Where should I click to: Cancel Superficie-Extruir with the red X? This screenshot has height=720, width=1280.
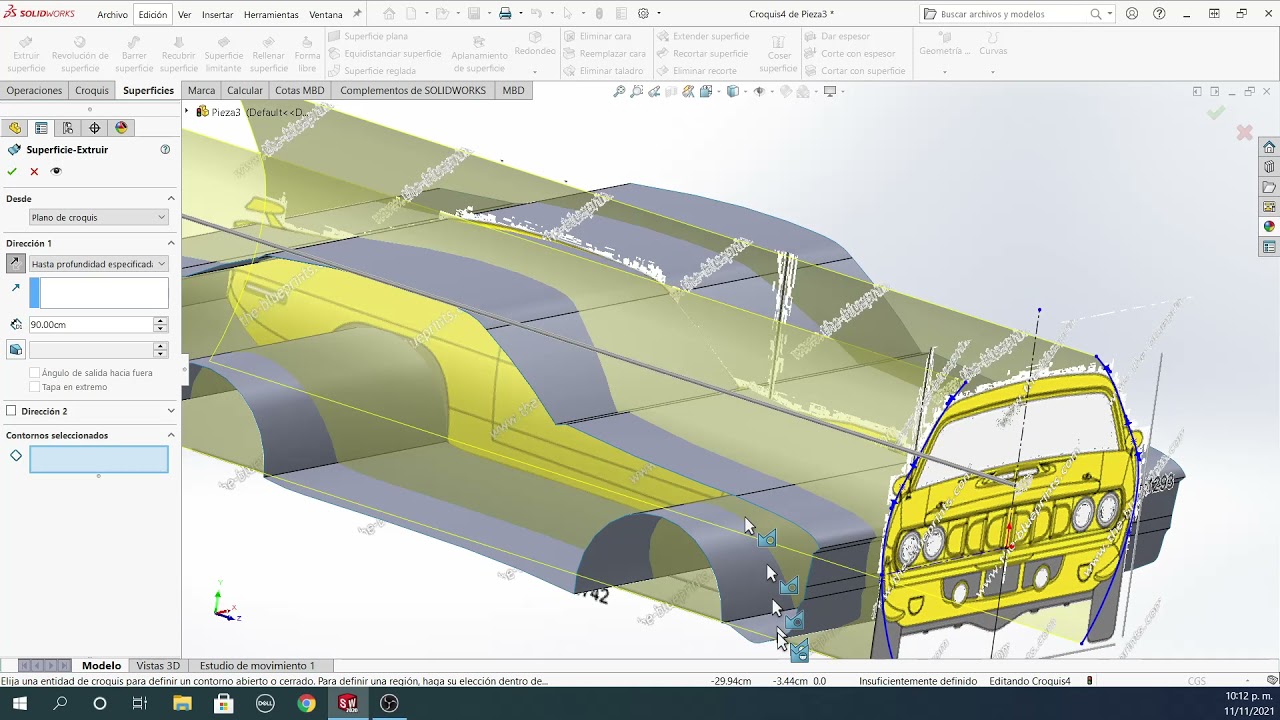34,171
